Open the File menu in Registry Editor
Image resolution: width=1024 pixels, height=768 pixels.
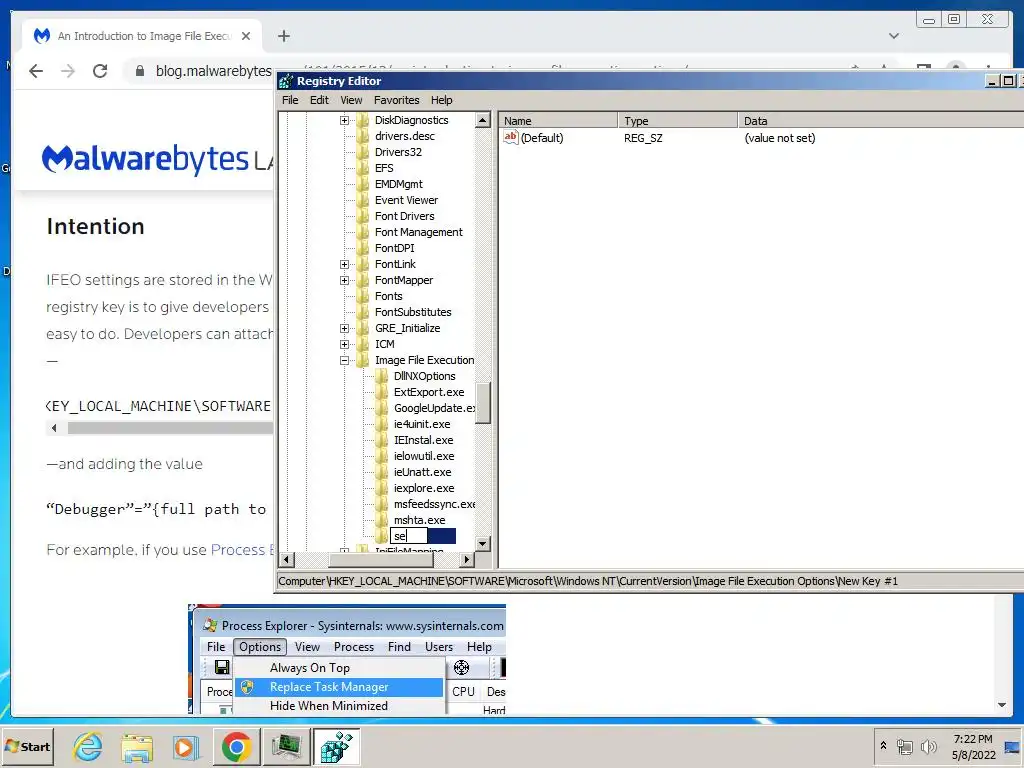pyautogui.click(x=290, y=100)
